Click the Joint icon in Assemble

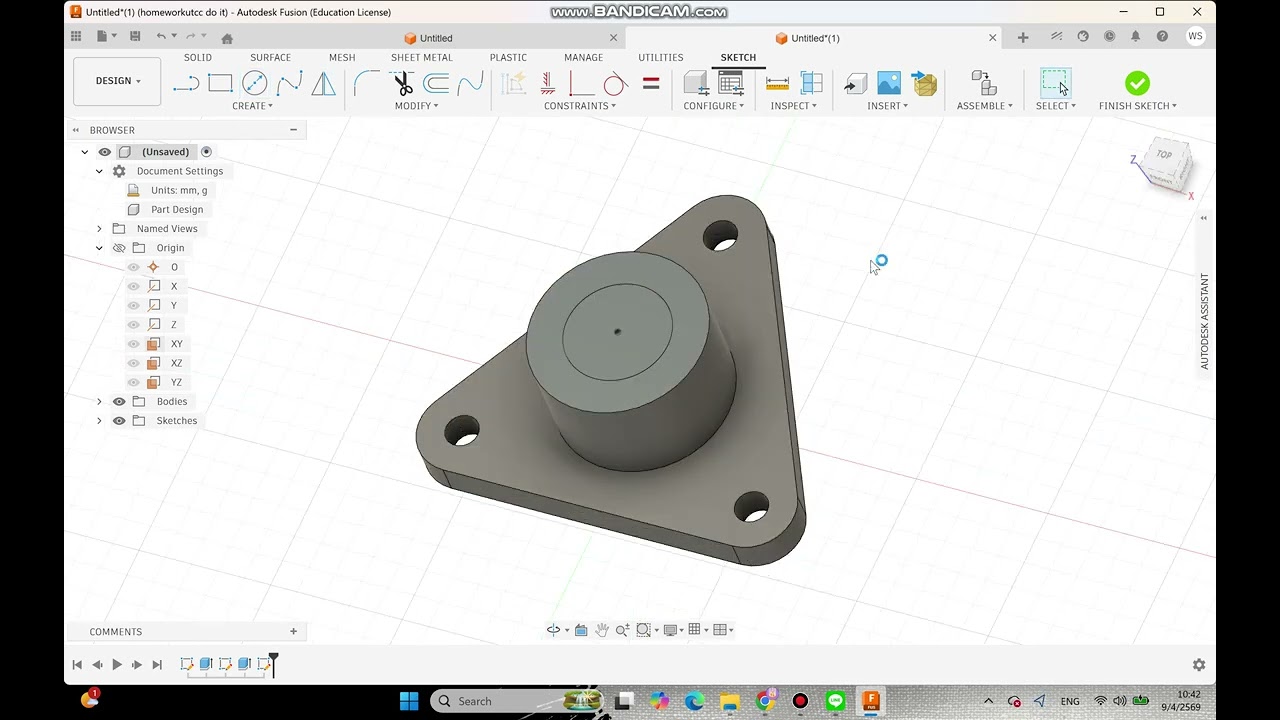coord(984,84)
